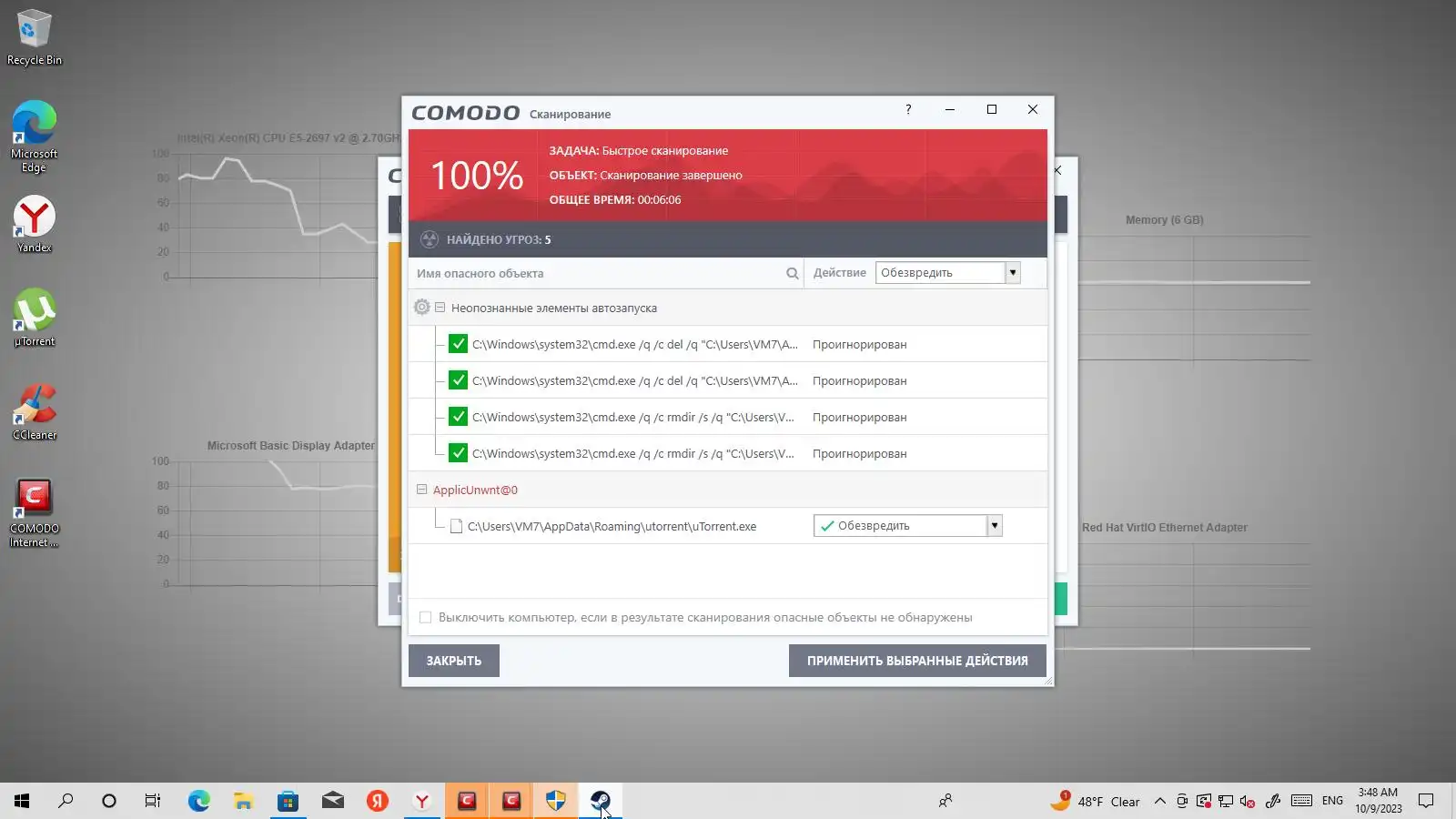Enable shutdown-if-no-threats checkbox
Viewport: 1456px width, 819px height.
click(x=425, y=617)
